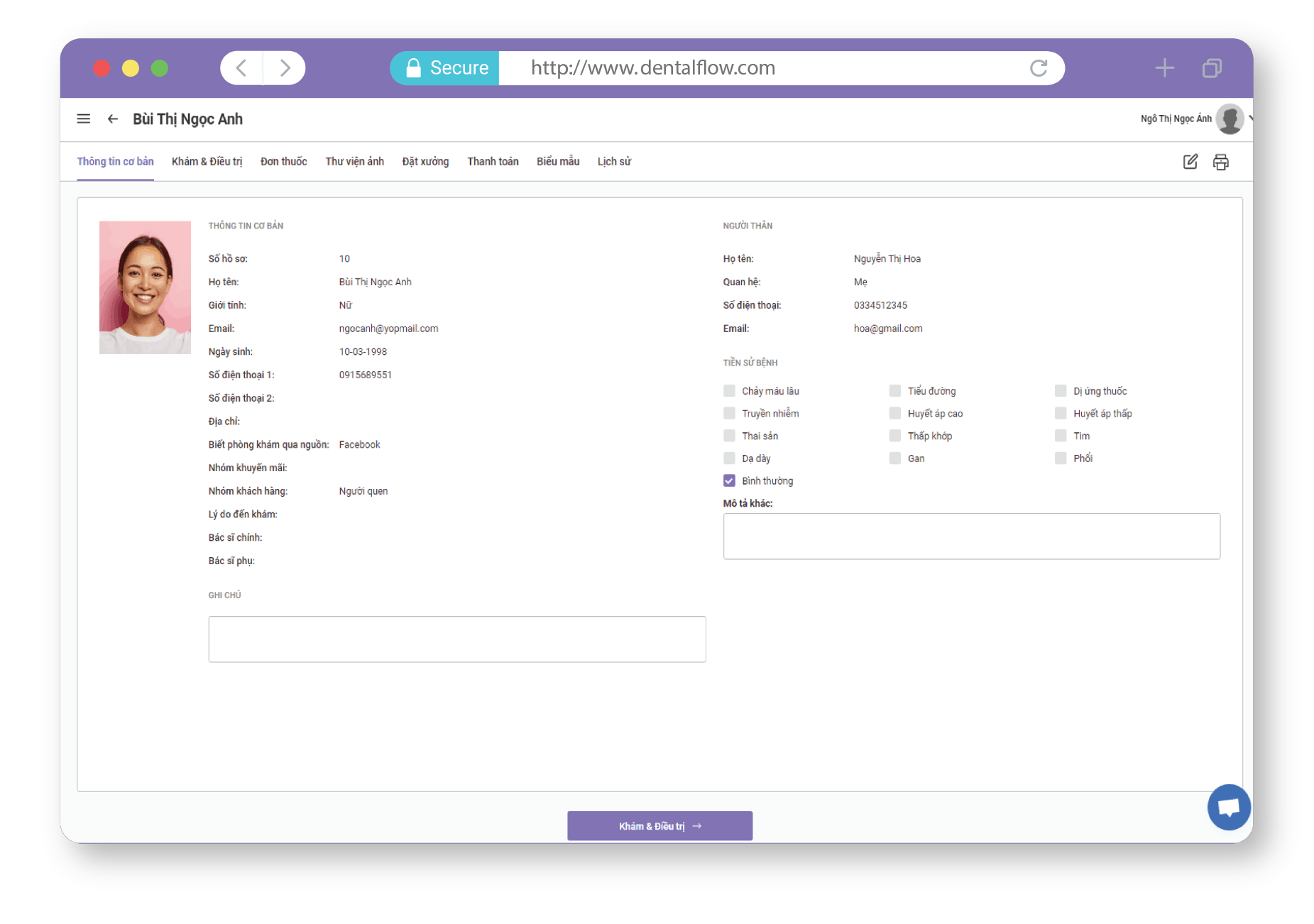The image size is (1314, 924).
Task: Open the hamburger menu icon
Action: pyautogui.click(x=84, y=119)
